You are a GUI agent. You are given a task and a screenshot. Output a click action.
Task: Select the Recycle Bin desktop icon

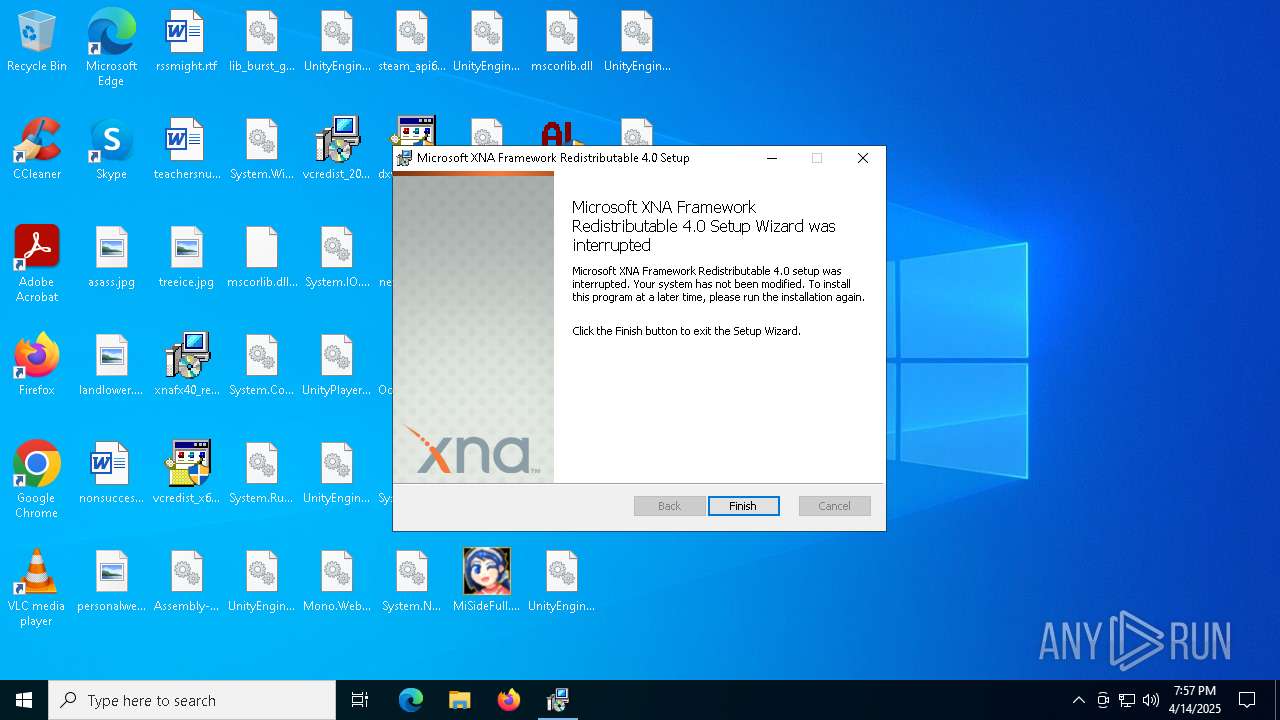pos(37,42)
